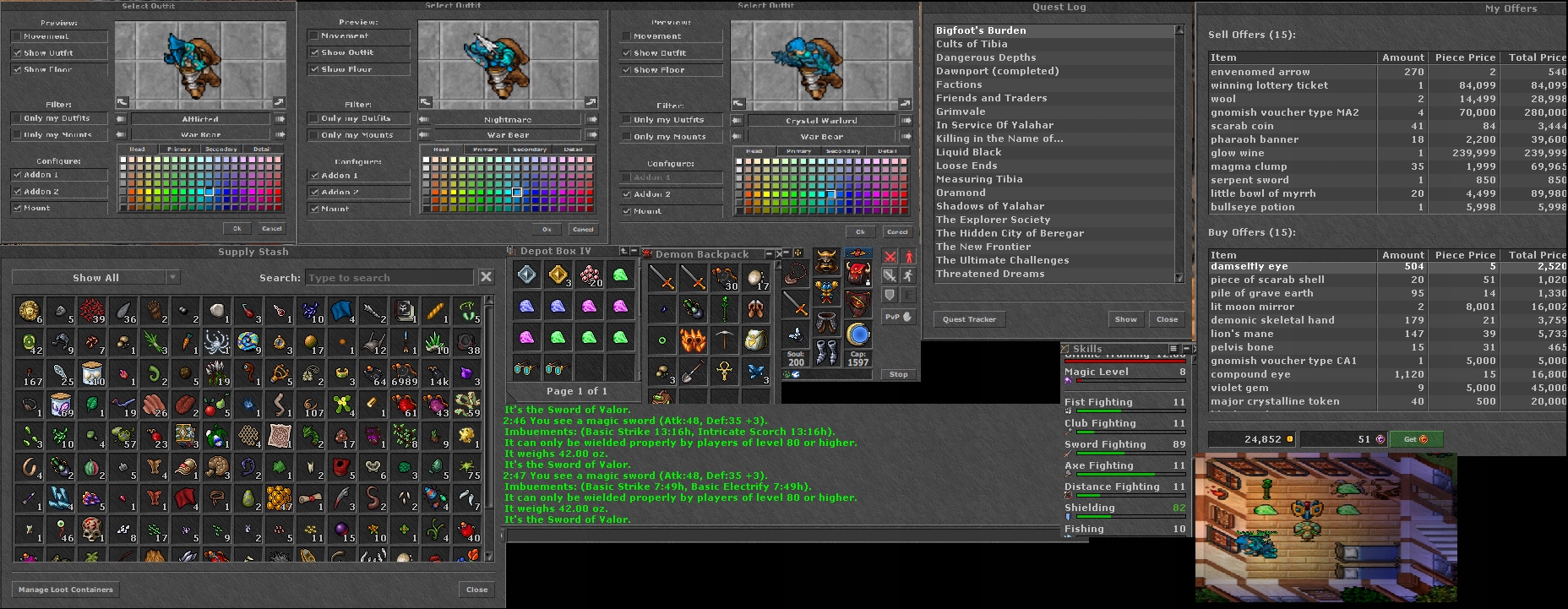The width and height of the screenshot is (1568, 609).
Task: Open the Show All filter dropdown
Action: [172, 277]
